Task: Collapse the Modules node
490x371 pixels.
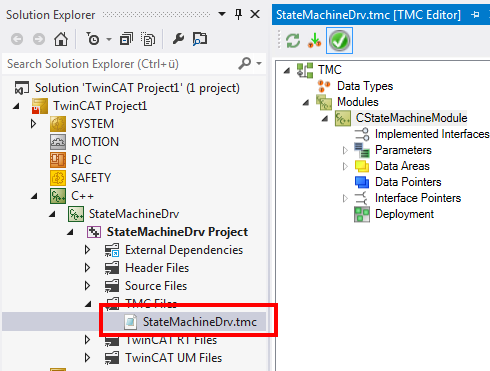Action: (306, 102)
